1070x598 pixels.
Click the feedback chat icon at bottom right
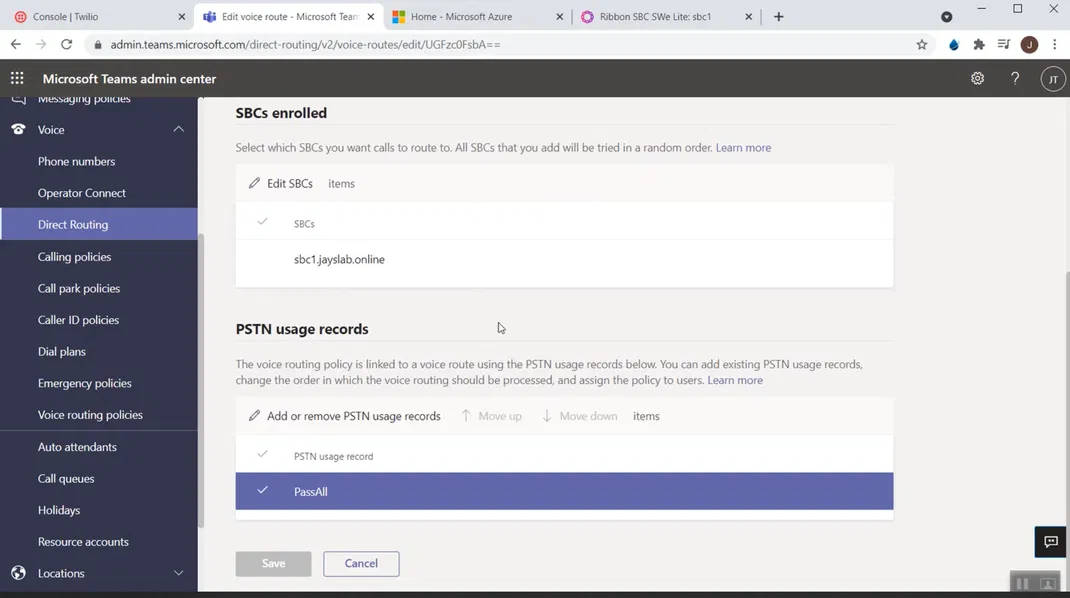coord(1050,542)
